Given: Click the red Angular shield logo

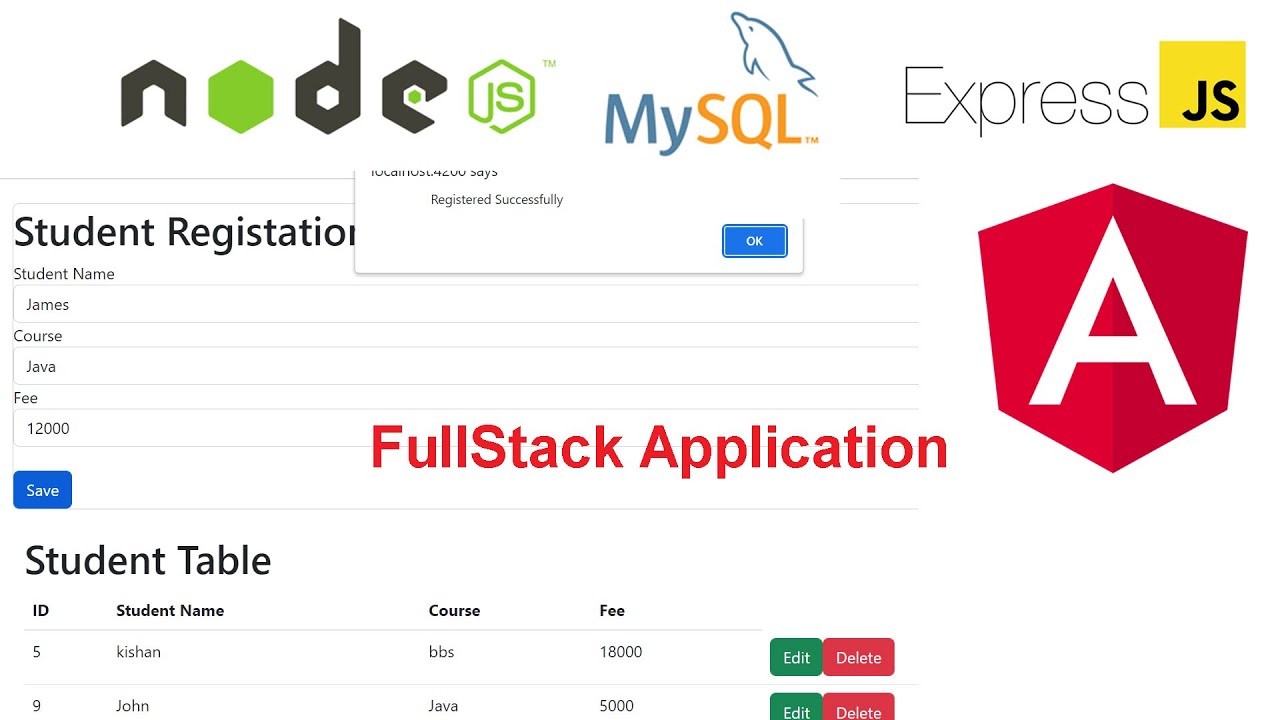Looking at the screenshot, I should point(1112,327).
